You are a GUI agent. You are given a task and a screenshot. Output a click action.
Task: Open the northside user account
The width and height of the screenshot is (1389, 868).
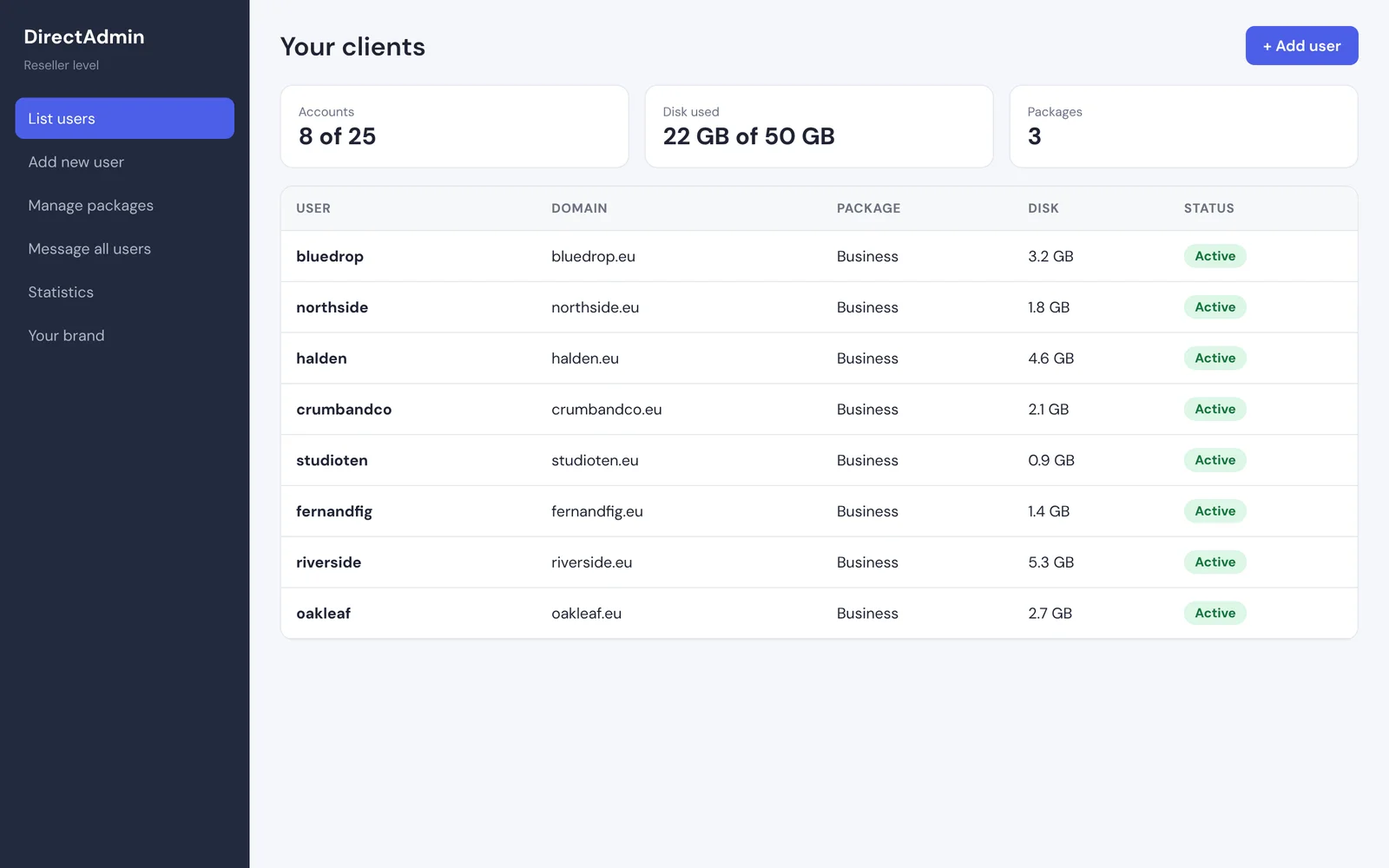pyautogui.click(x=332, y=307)
